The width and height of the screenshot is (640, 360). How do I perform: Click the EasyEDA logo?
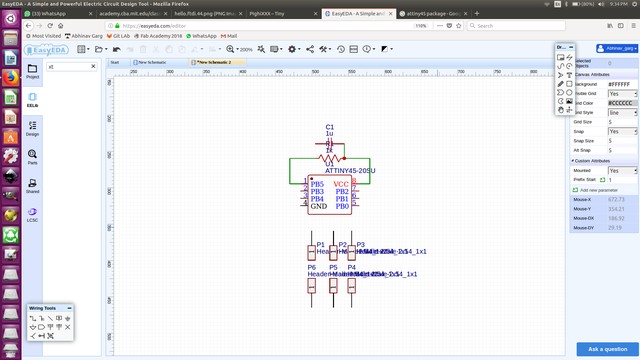[46, 50]
